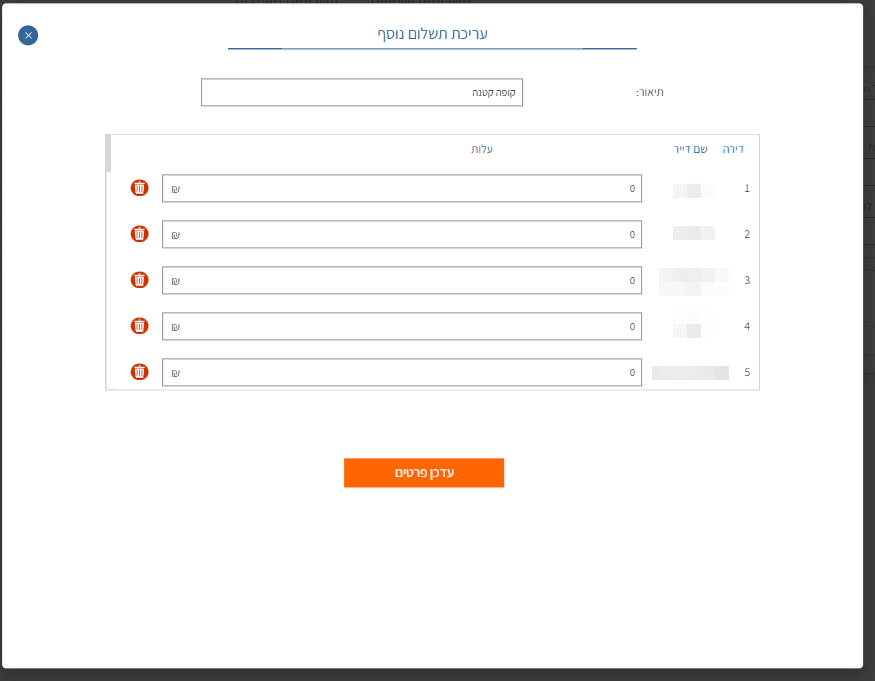Sort by the דירה column header
Screen dimensions: 875x681
(x=733, y=149)
